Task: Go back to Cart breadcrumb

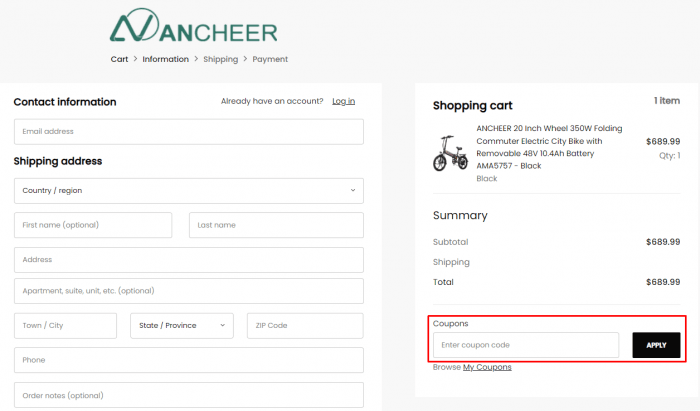Action: click(x=119, y=59)
